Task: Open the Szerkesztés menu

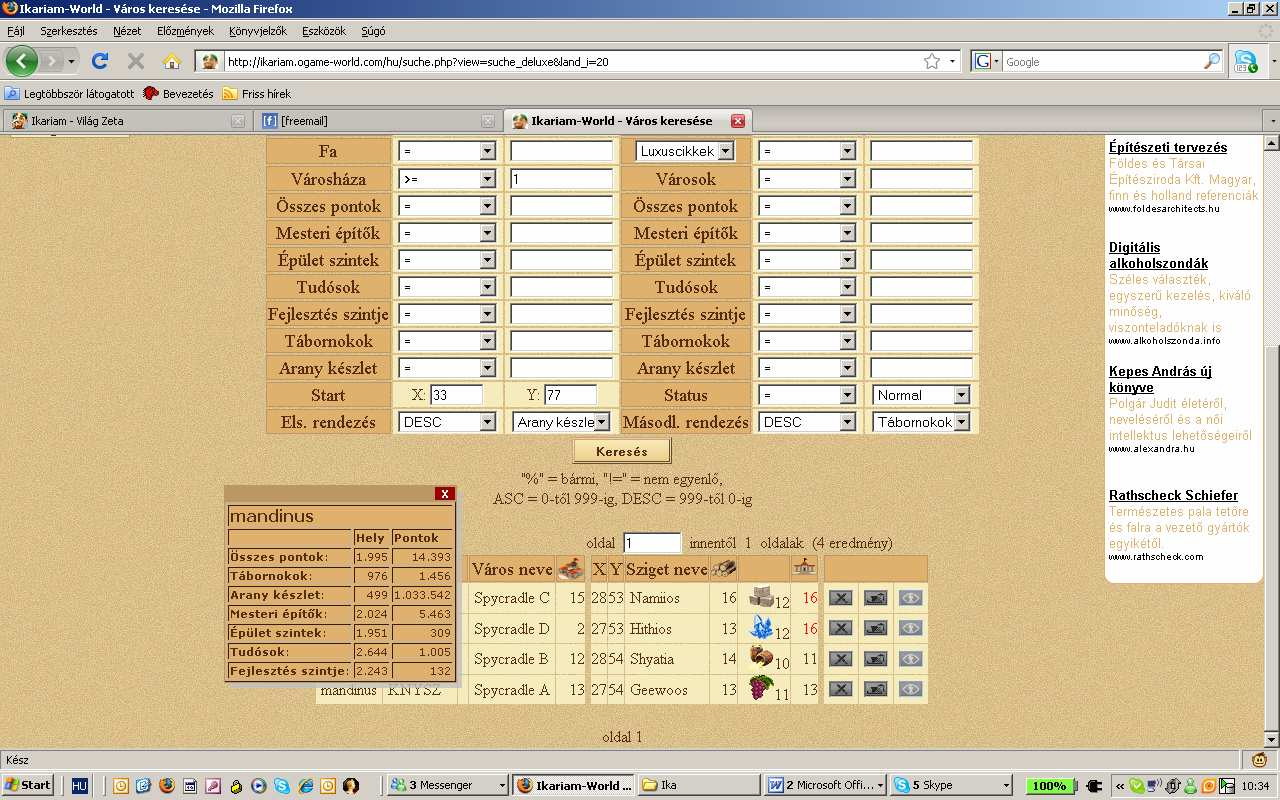Action: pyautogui.click(x=69, y=31)
